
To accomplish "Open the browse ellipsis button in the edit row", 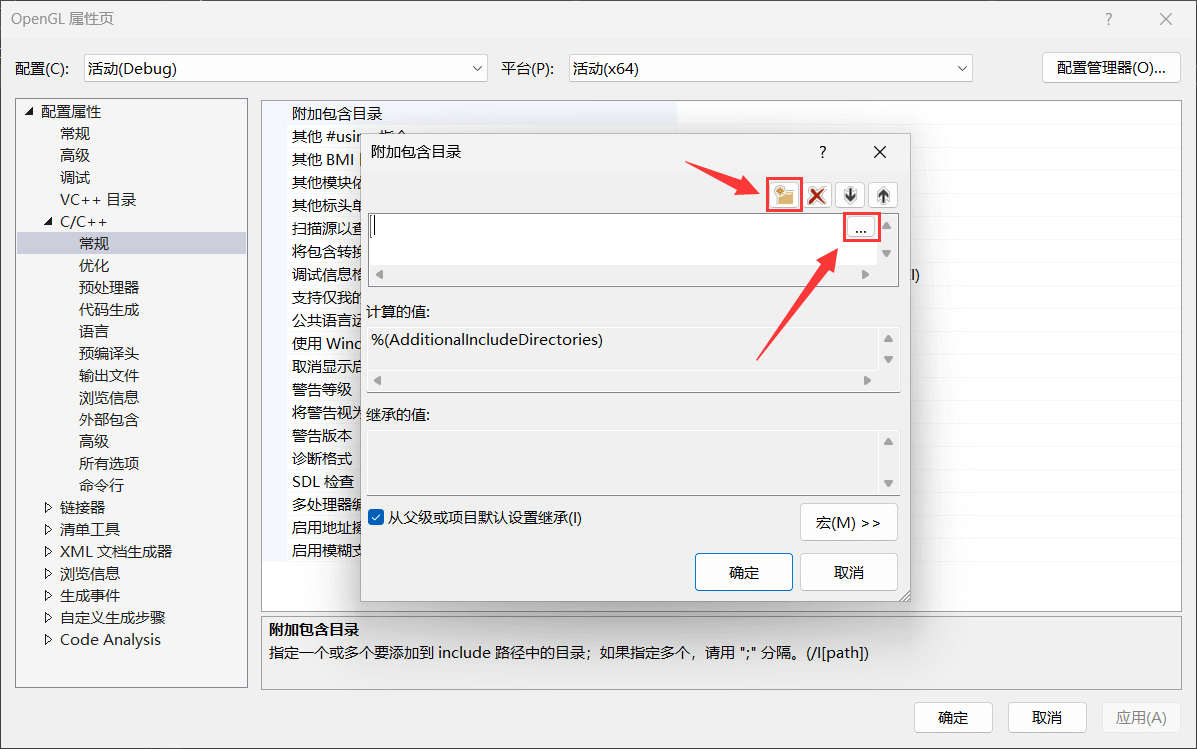I will (861, 228).
